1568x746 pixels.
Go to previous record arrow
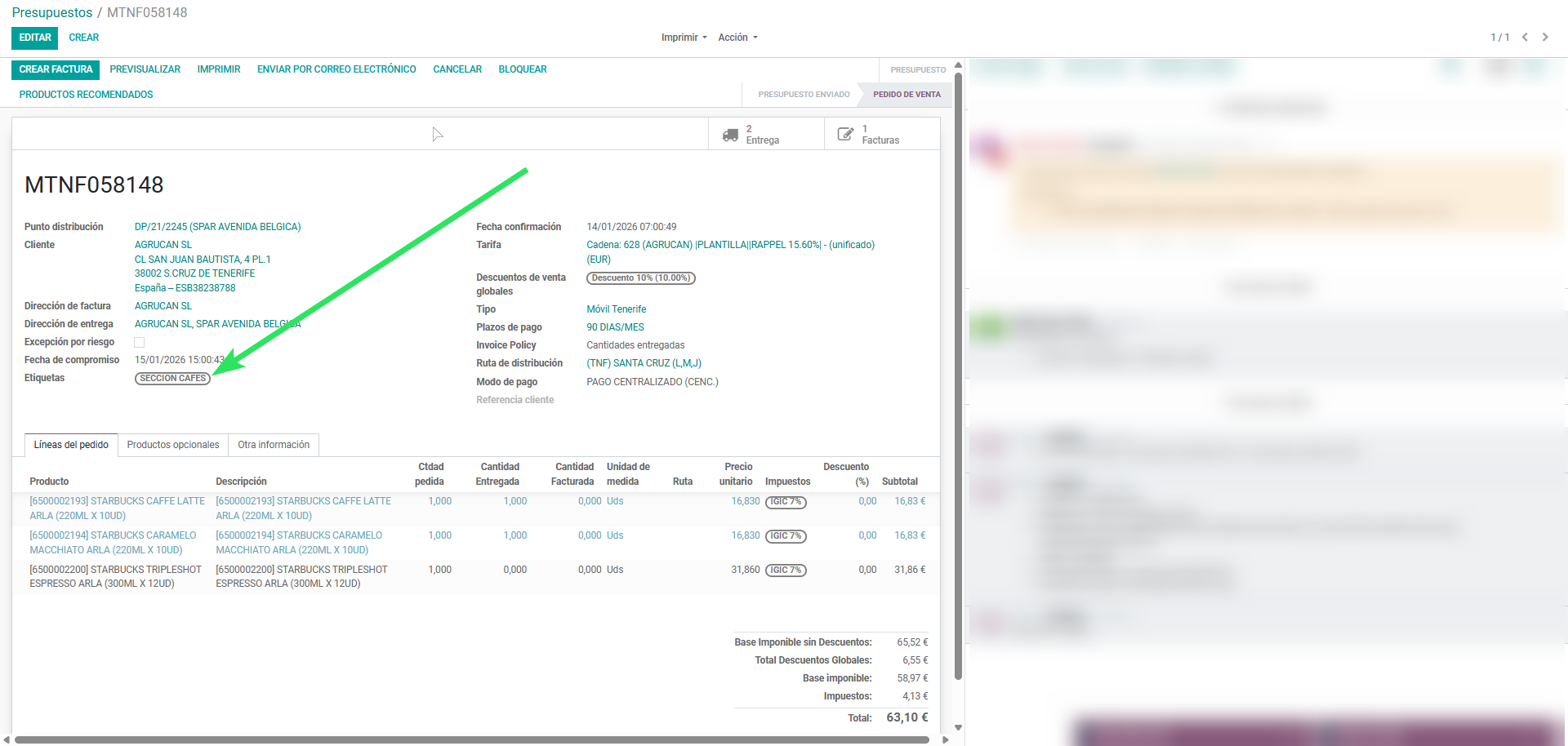point(1525,38)
